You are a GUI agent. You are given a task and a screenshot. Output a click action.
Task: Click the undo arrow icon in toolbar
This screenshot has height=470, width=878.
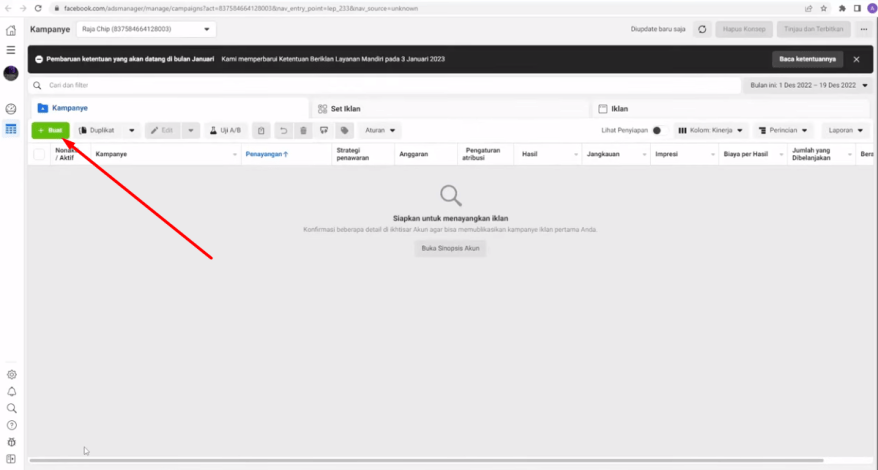(x=283, y=131)
